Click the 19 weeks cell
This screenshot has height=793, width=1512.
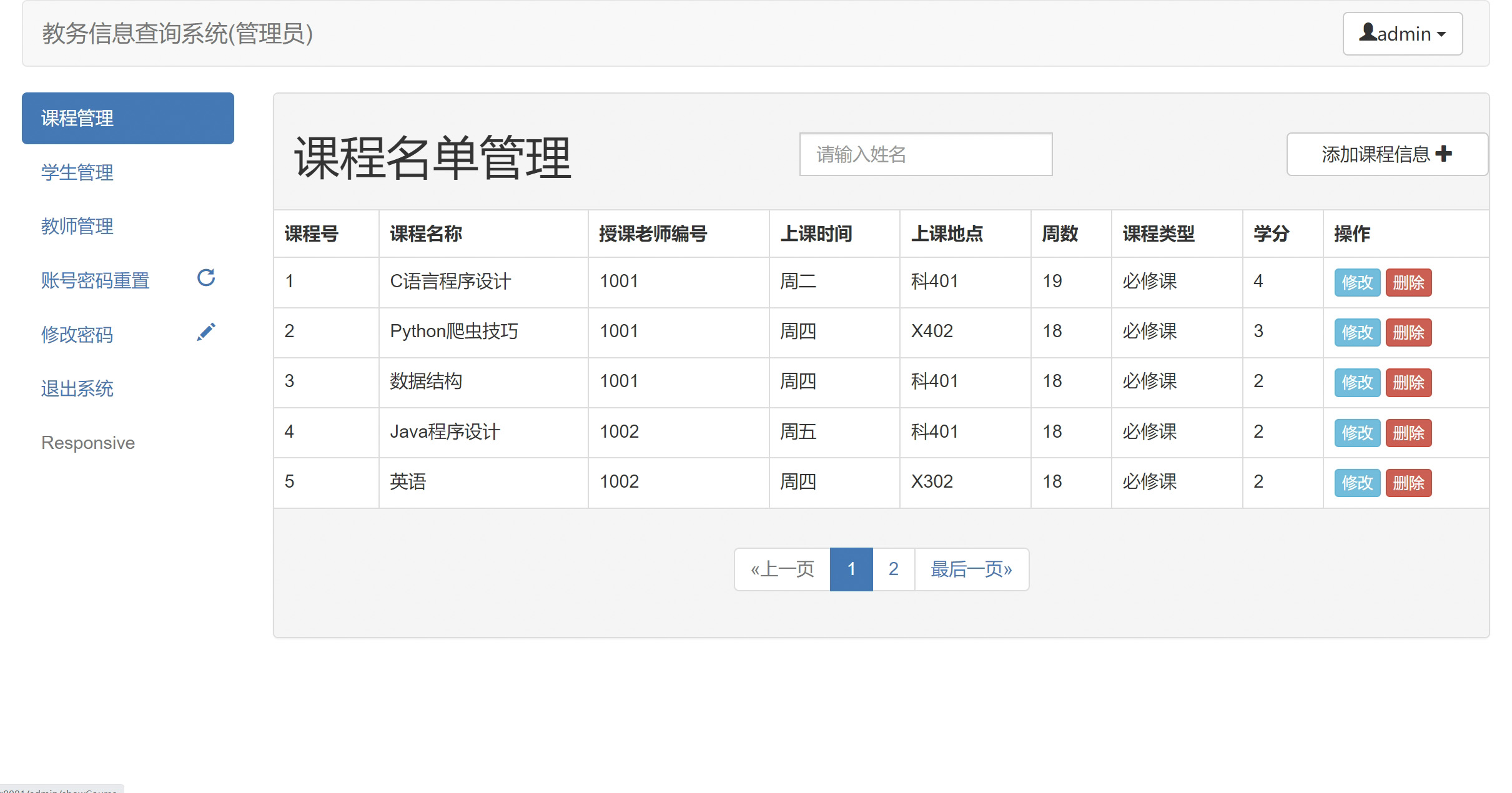pos(1071,282)
